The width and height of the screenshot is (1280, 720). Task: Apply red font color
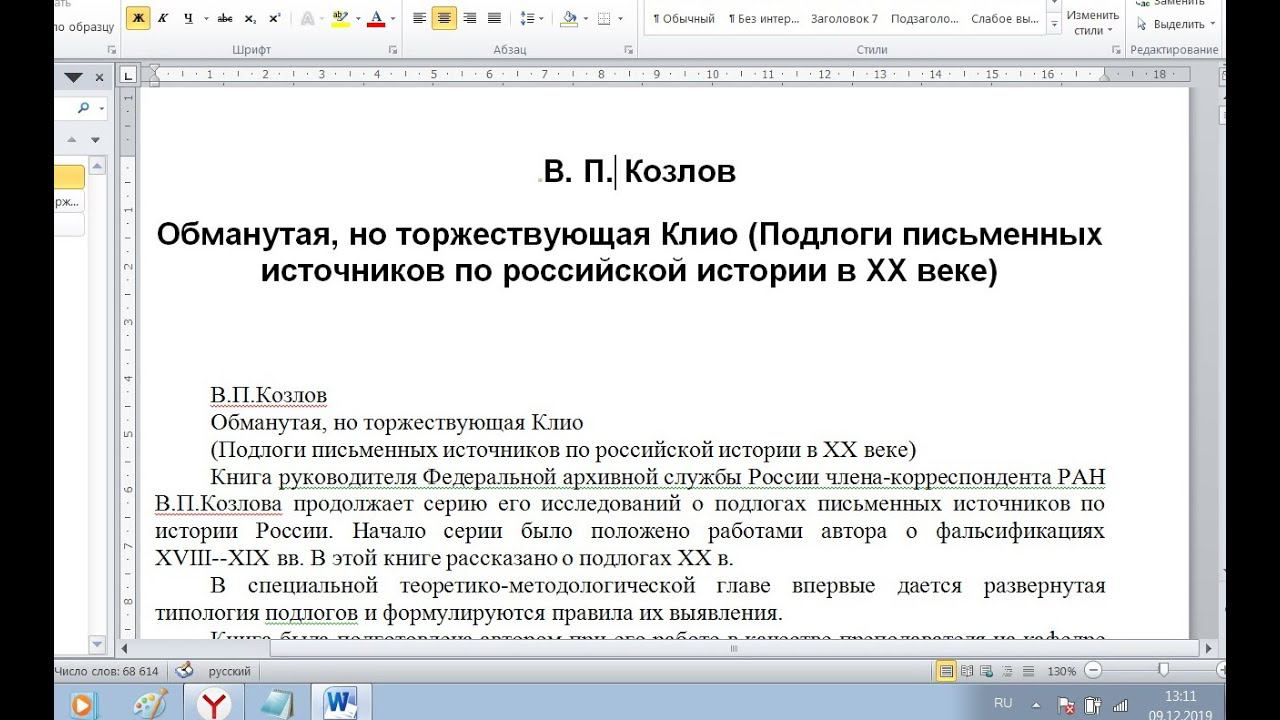point(376,18)
